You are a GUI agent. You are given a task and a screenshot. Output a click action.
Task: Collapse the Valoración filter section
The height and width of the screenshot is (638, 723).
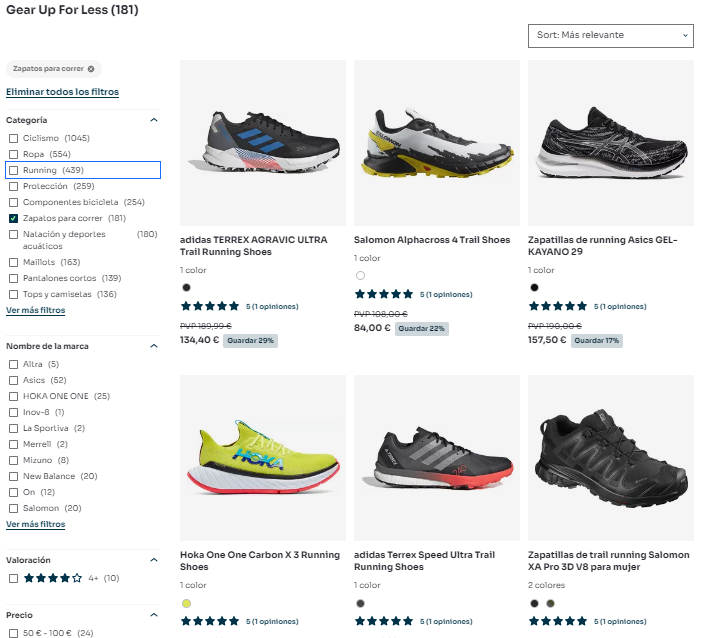click(x=154, y=560)
